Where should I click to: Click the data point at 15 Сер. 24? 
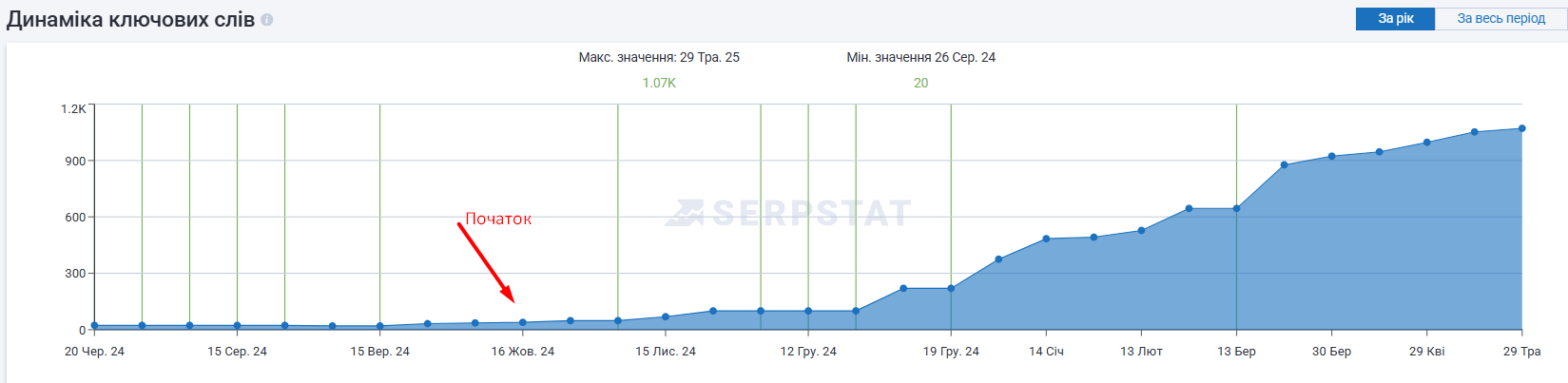tap(238, 325)
